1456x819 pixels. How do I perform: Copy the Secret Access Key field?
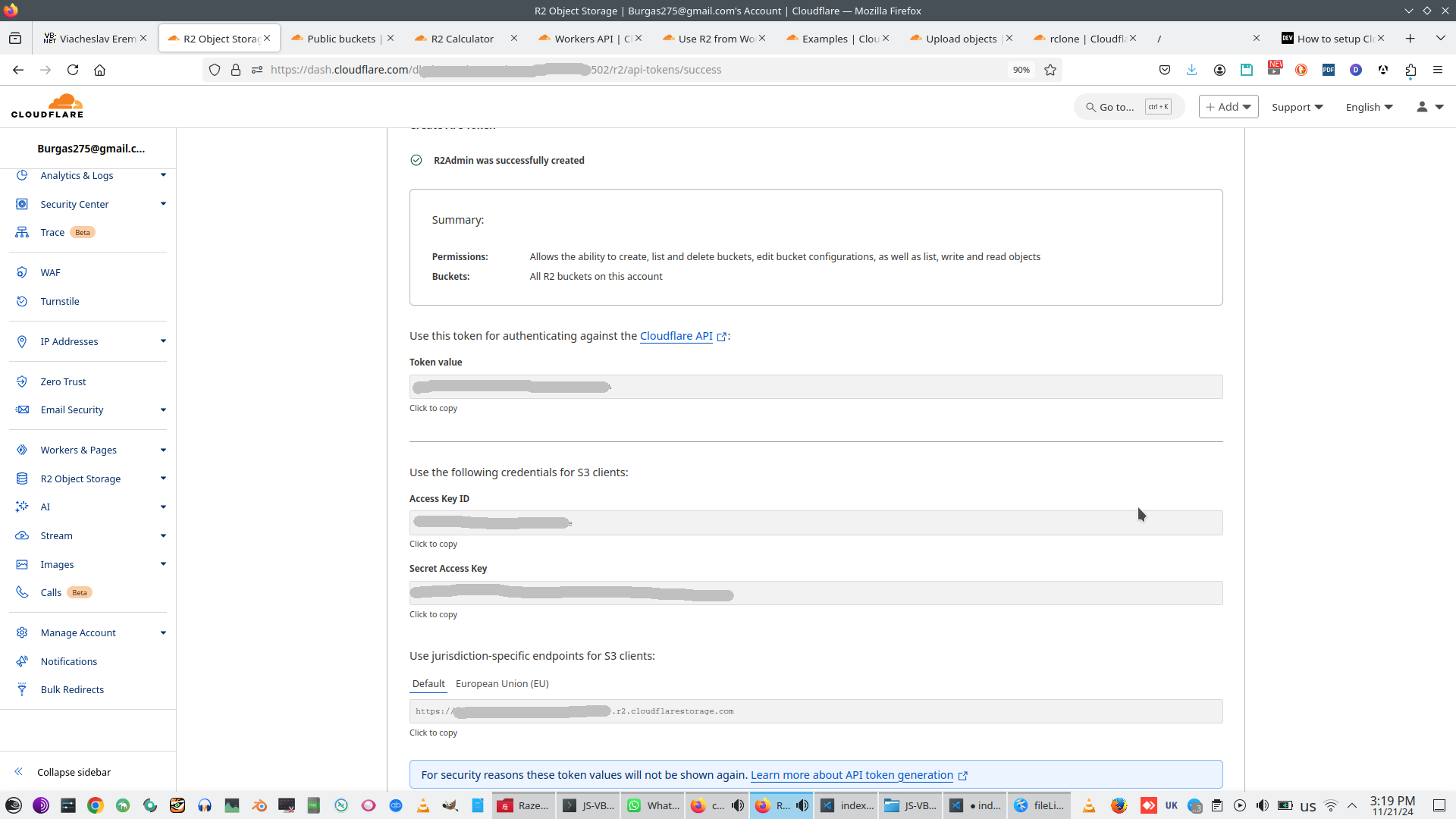point(815,594)
